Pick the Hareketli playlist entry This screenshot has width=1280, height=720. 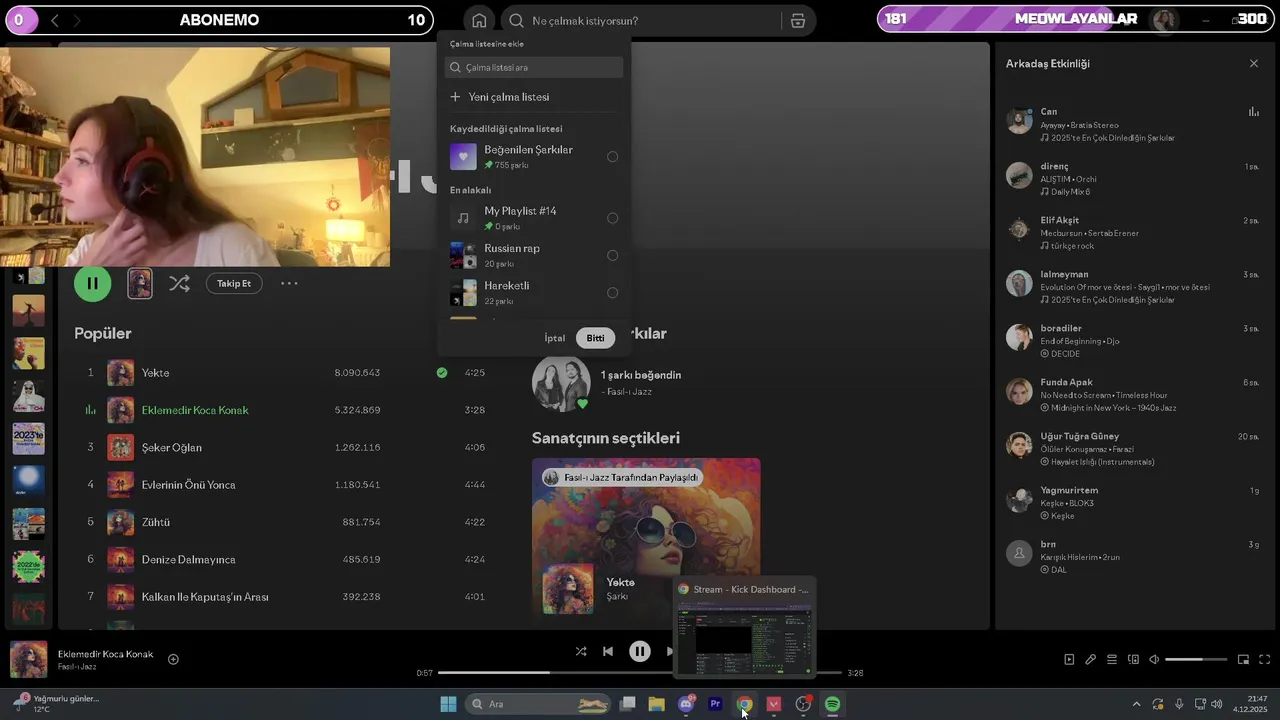[534, 292]
